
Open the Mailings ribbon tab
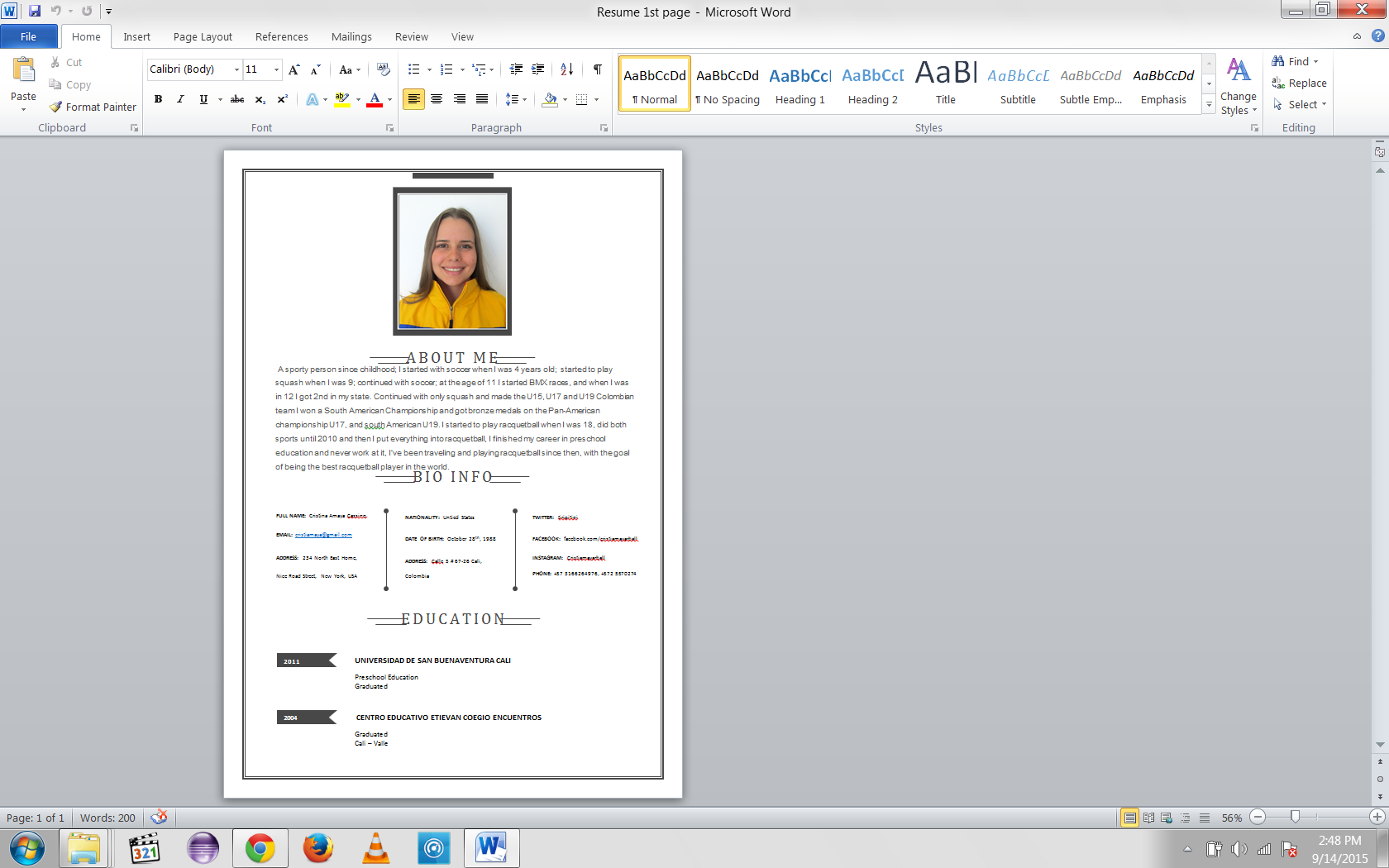pyautogui.click(x=351, y=36)
